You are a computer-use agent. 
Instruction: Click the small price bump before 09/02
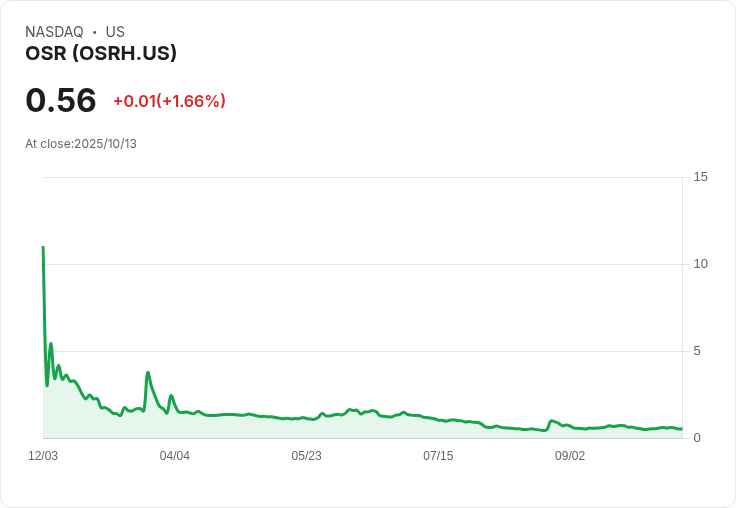tap(552, 421)
